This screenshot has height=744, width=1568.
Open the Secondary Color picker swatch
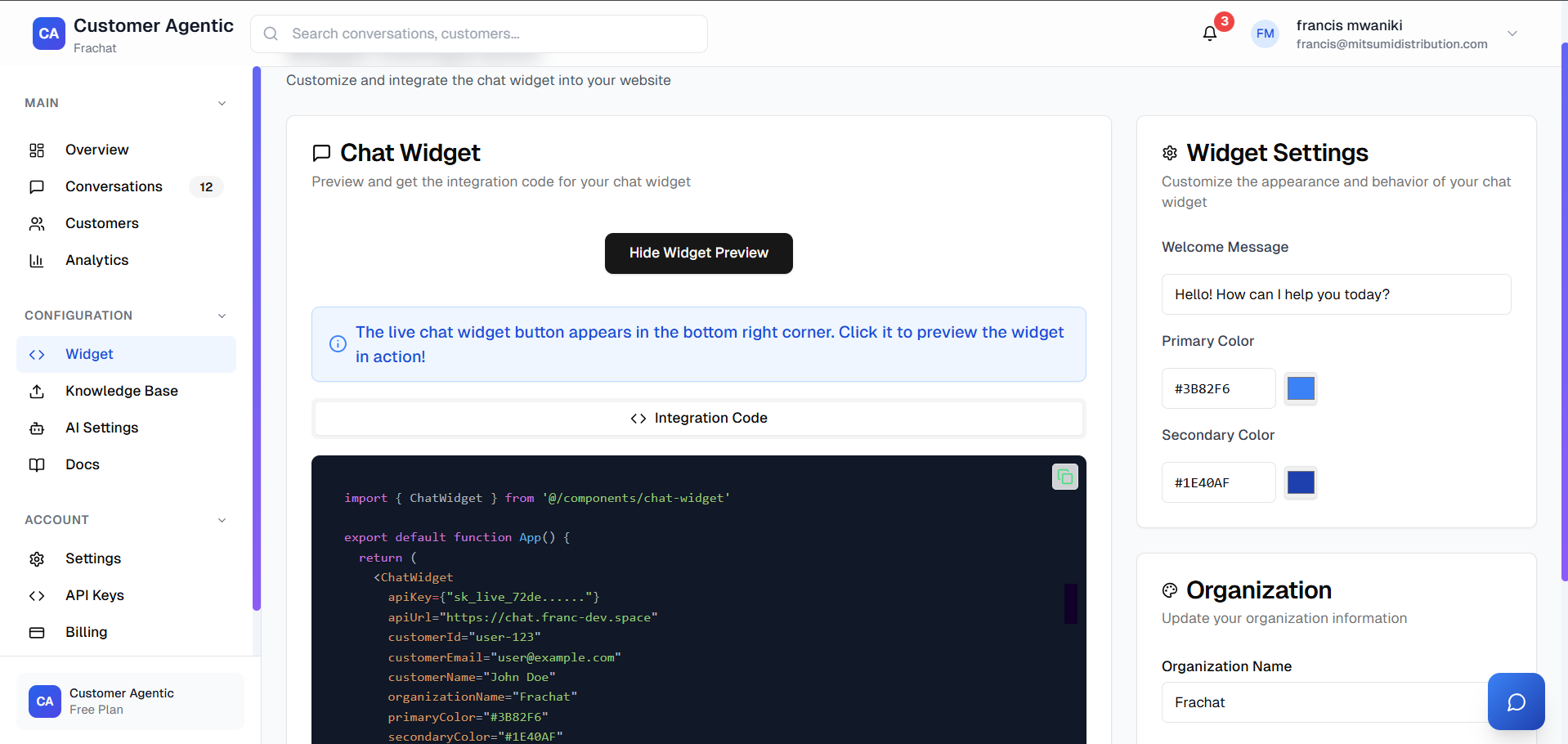click(x=1300, y=482)
